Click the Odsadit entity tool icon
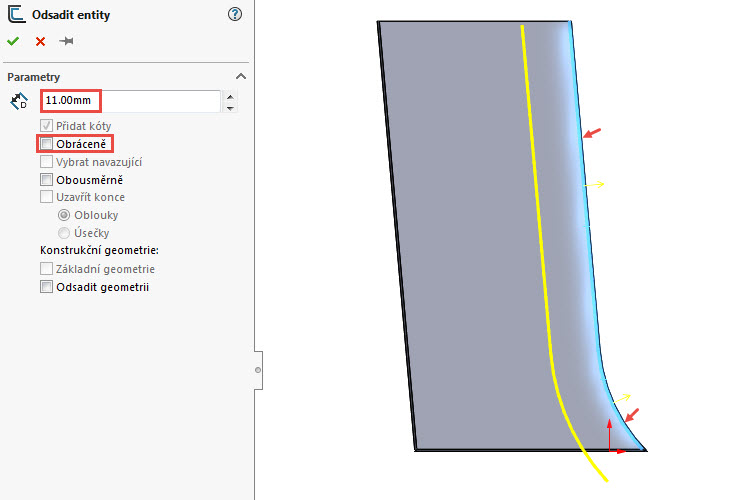Viewport: 750px width, 500px height. tap(16, 14)
